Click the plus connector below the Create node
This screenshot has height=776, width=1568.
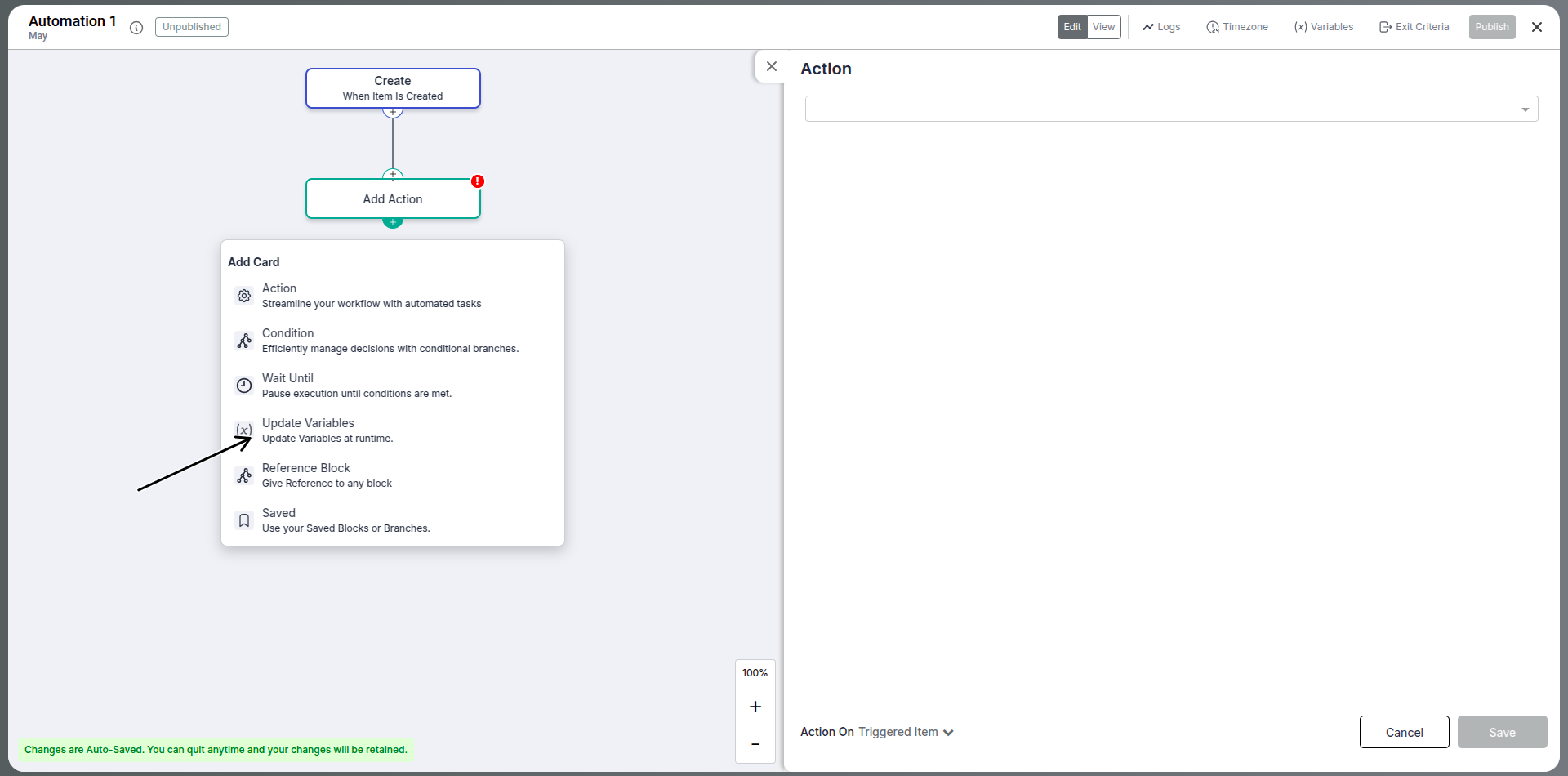[393, 112]
